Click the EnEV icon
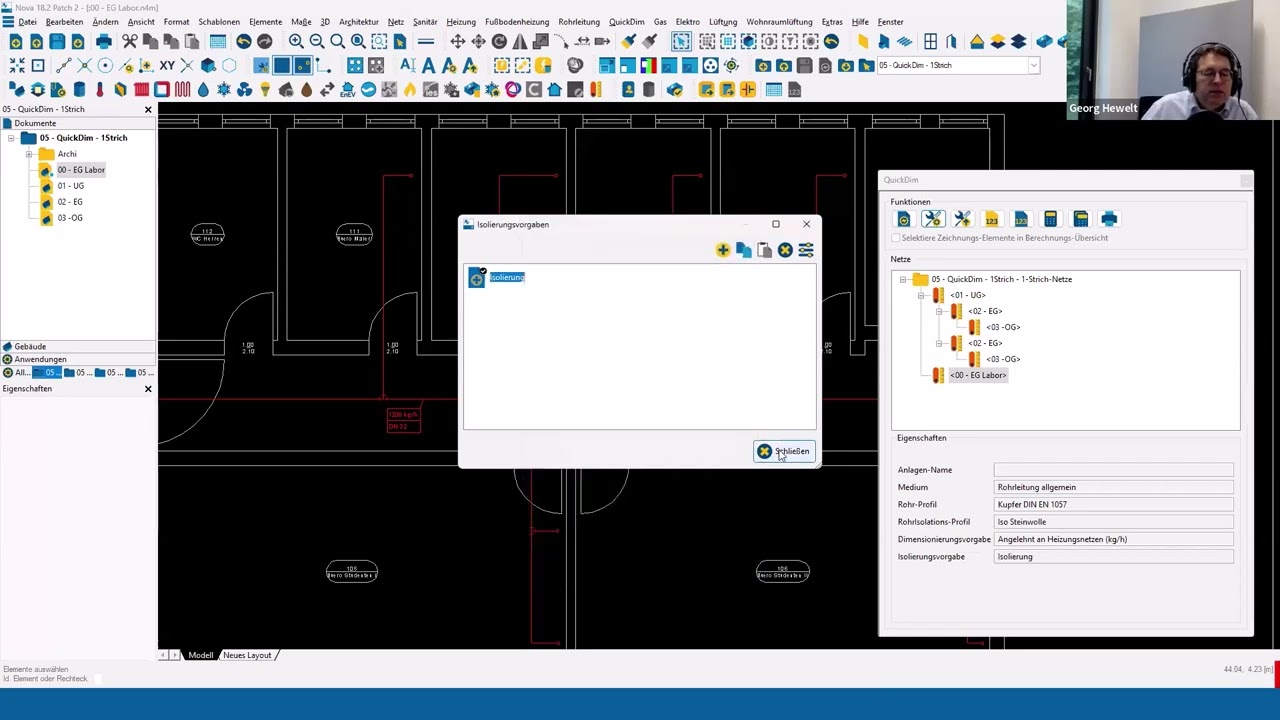Screen dimensions: 1280x720 [348, 90]
